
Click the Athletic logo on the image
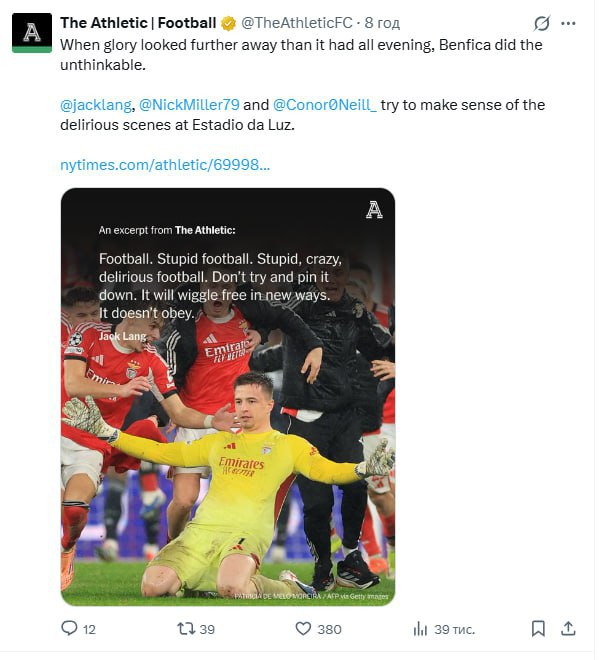374,209
